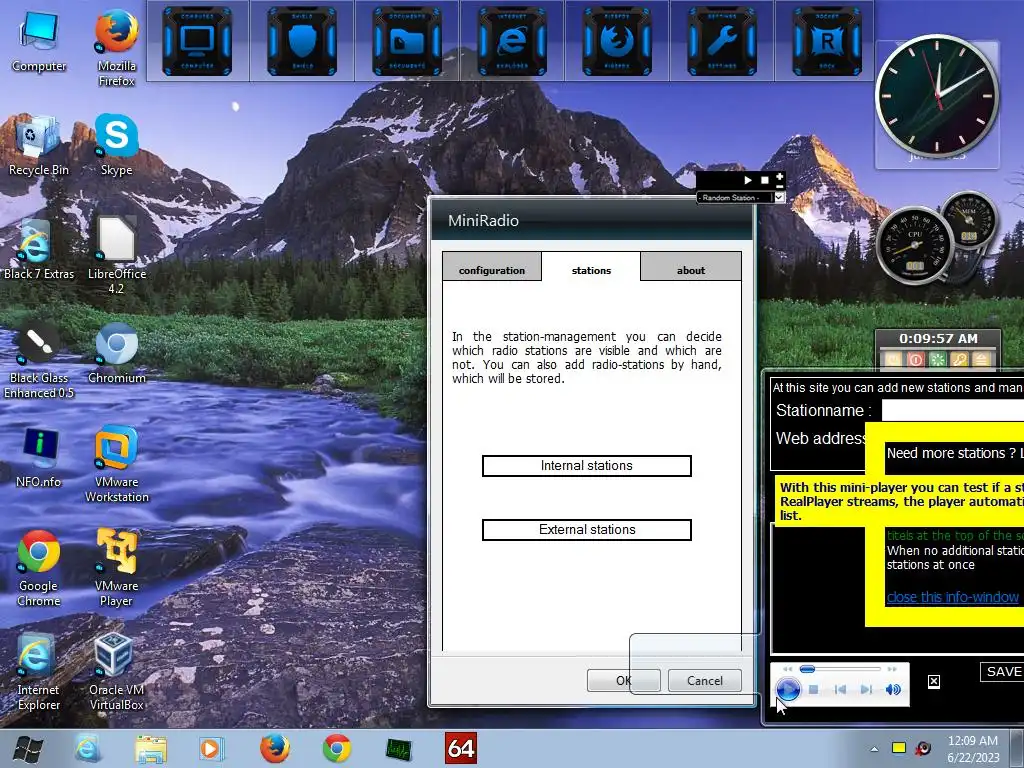Launch Skype from the desktop
Viewport: 1024px width, 768px height.
pyautogui.click(x=116, y=145)
